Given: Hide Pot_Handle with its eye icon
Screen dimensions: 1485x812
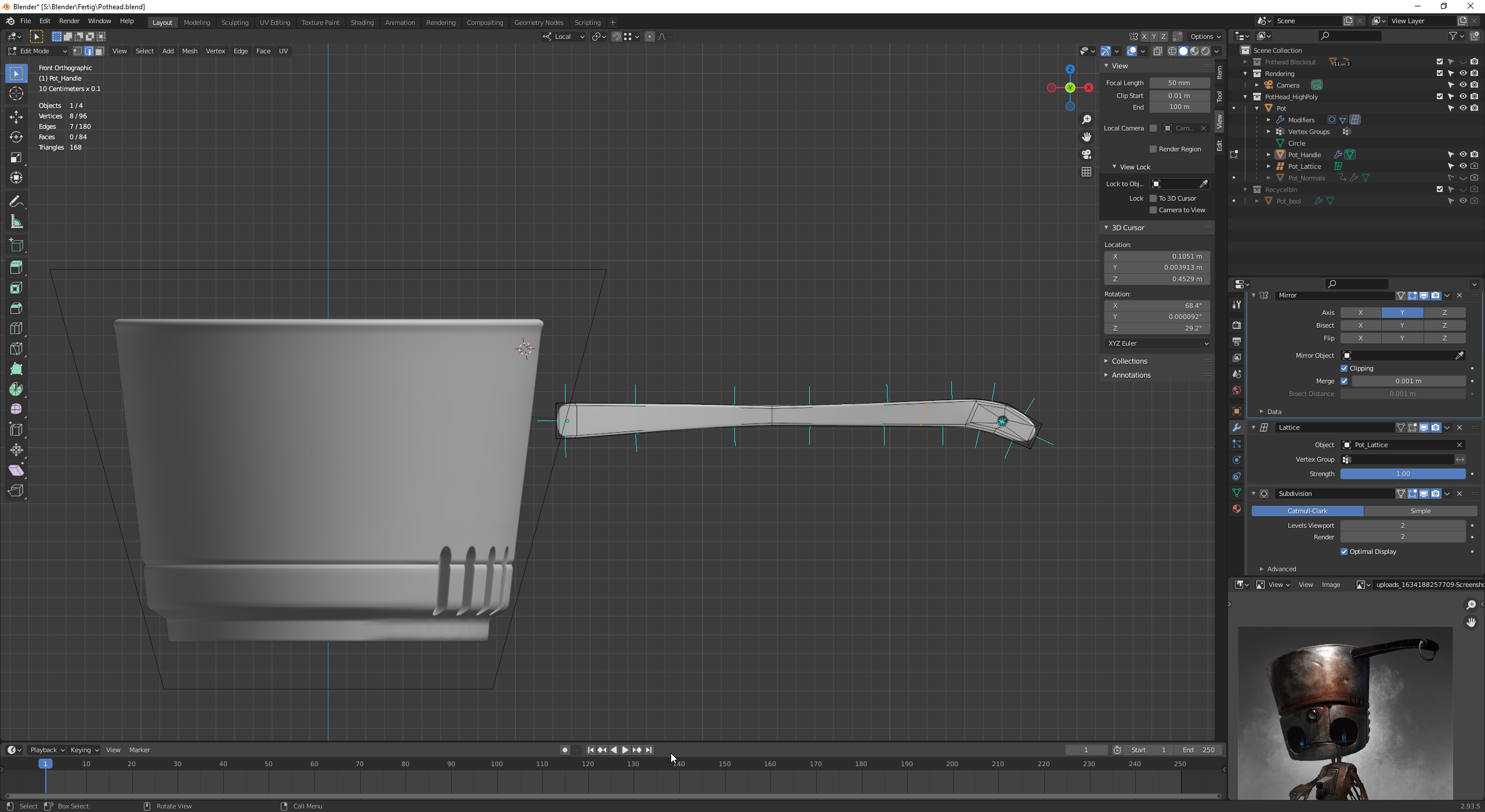Looking at the screenshot, I should (x=1463, y=154).
